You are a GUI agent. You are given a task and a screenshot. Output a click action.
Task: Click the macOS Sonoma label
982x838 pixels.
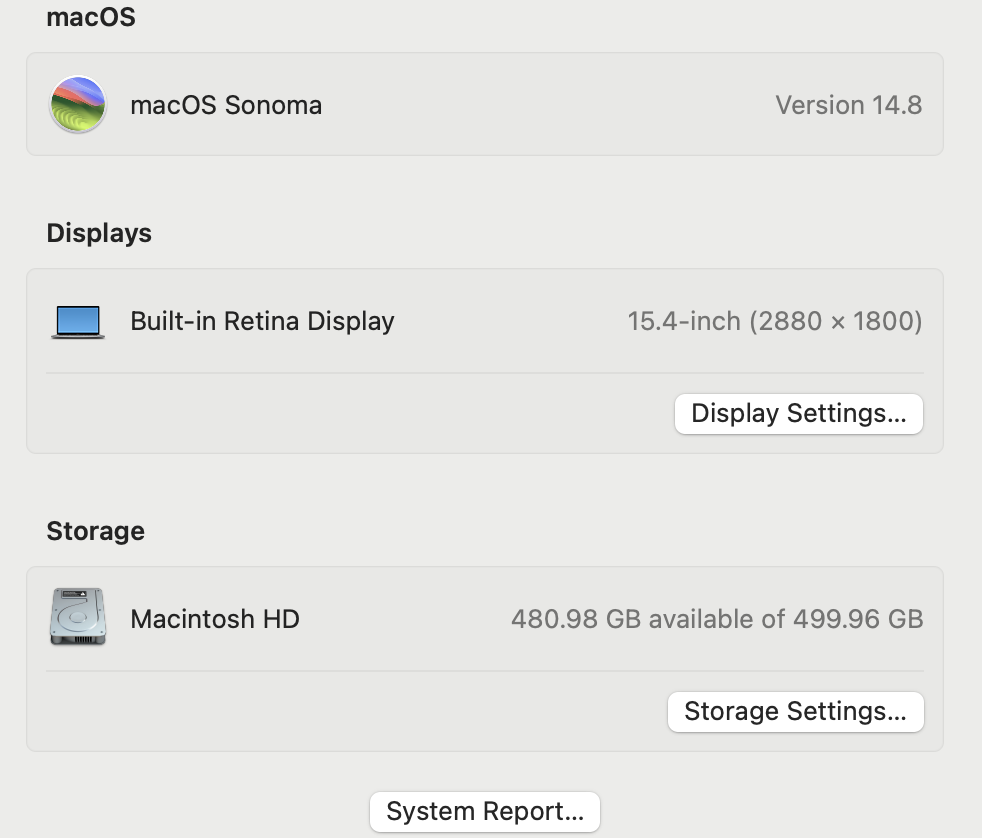[226, 104]
